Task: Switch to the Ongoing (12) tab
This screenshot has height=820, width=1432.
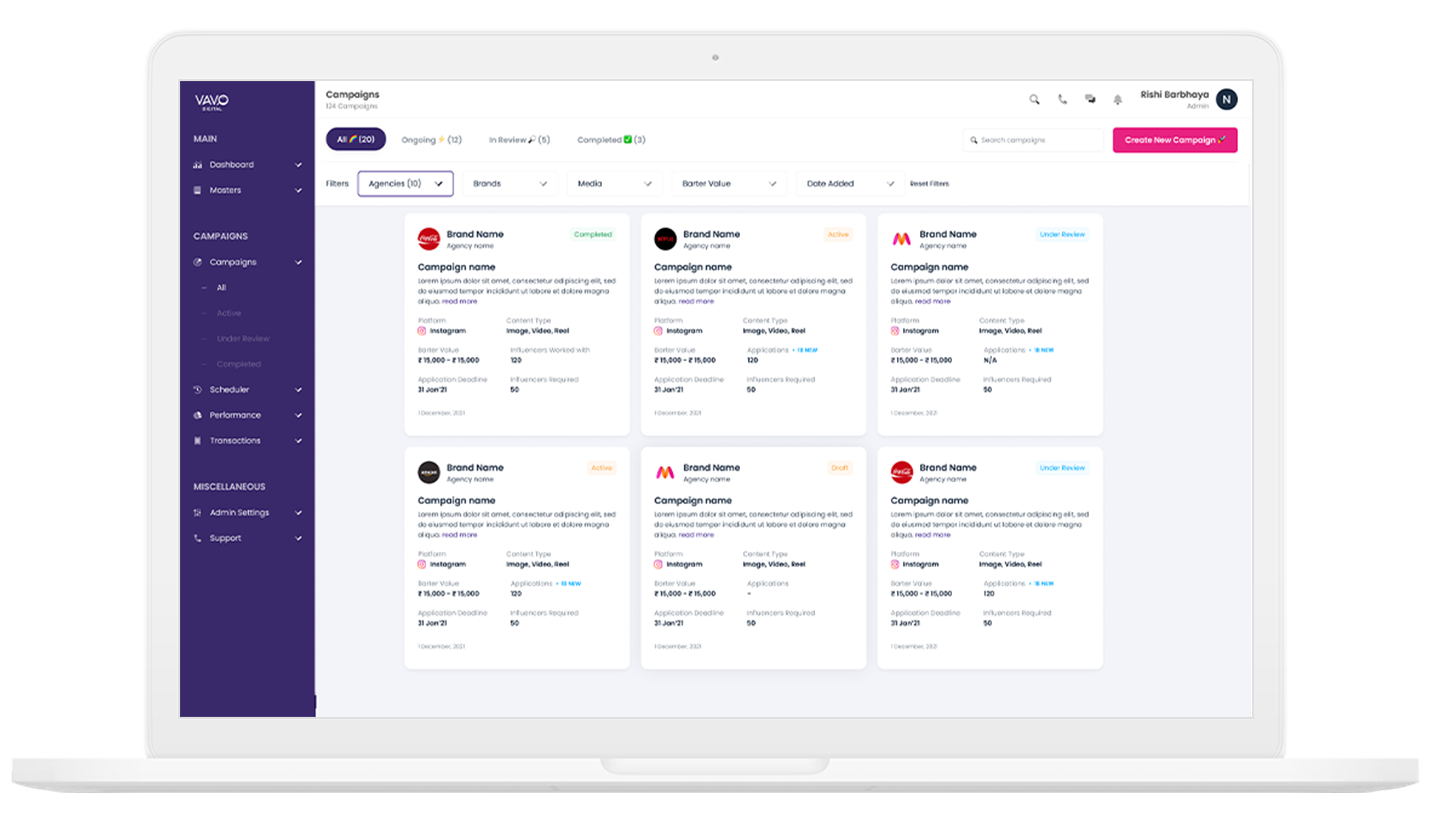Action: tap(431, 140)
